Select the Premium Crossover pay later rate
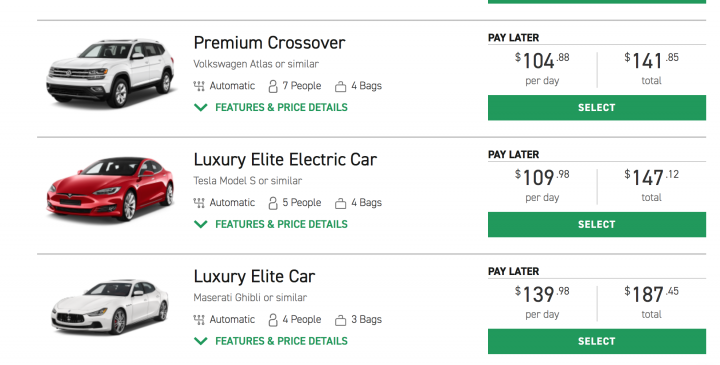Viewport: 720px width, 365px height. pyautogui.click(x=596, y=108)
